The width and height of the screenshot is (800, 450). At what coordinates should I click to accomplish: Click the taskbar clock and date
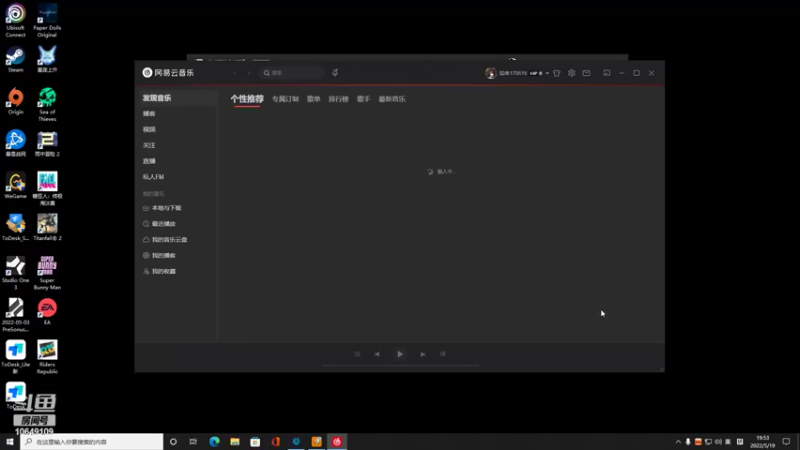tap(762, 442)
